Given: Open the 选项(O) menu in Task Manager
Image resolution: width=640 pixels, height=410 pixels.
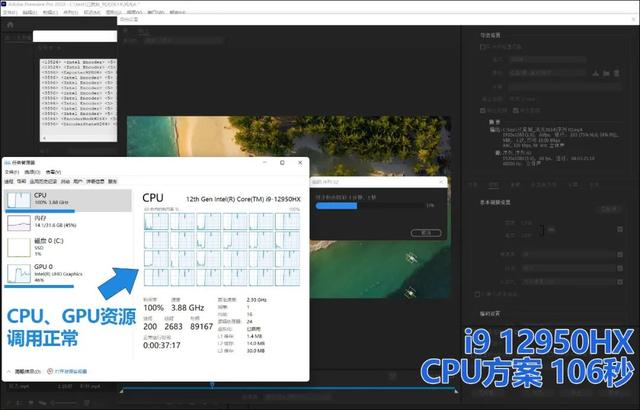Looking at the screenshot, I should 32,172.
